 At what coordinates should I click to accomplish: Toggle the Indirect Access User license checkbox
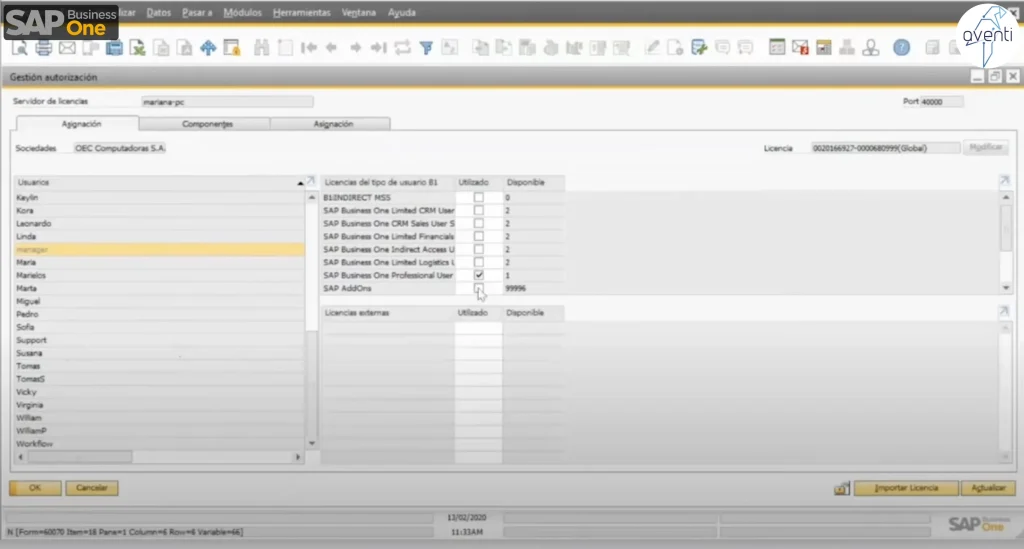pyautogui.click(x=479, y=249)
